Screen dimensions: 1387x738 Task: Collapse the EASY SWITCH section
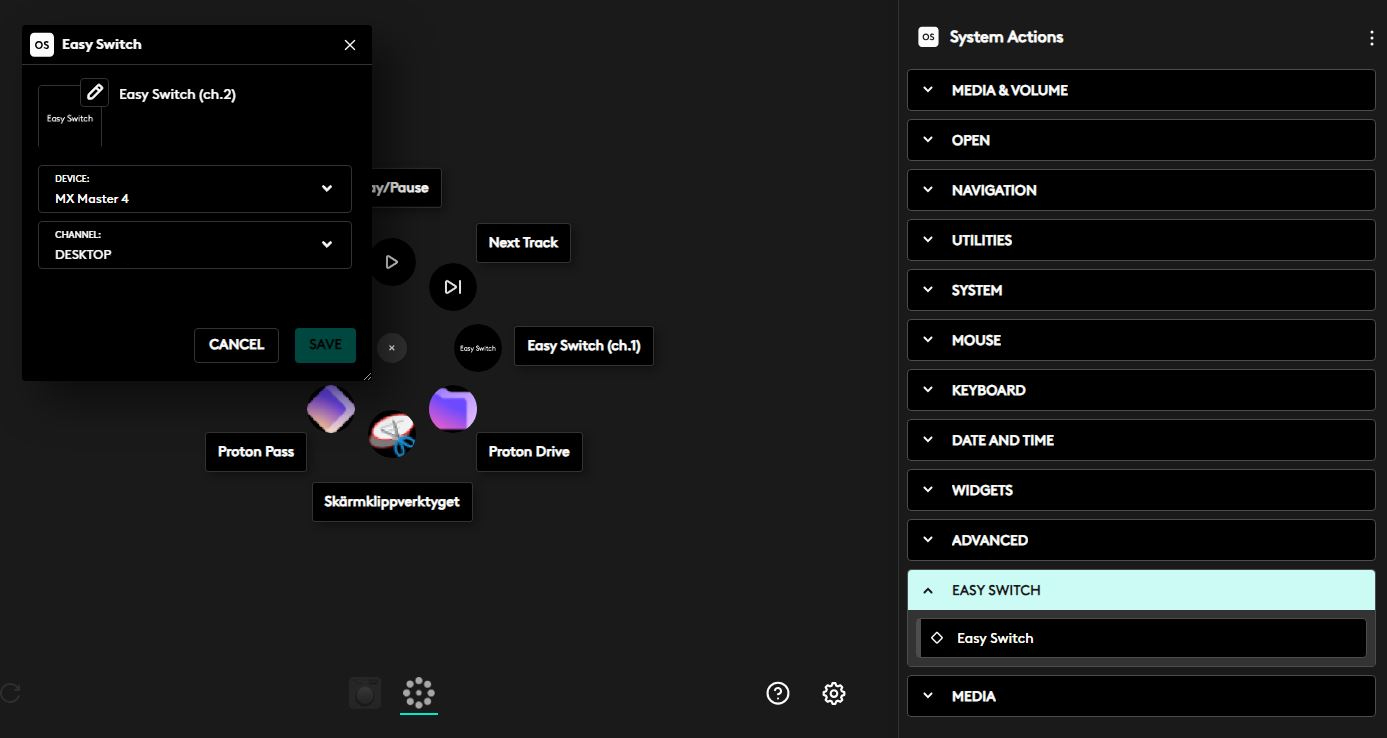1141,590
